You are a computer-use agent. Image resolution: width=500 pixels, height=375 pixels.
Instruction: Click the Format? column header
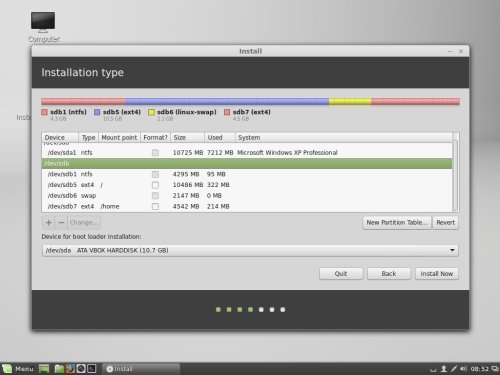[x=156, y=137]
